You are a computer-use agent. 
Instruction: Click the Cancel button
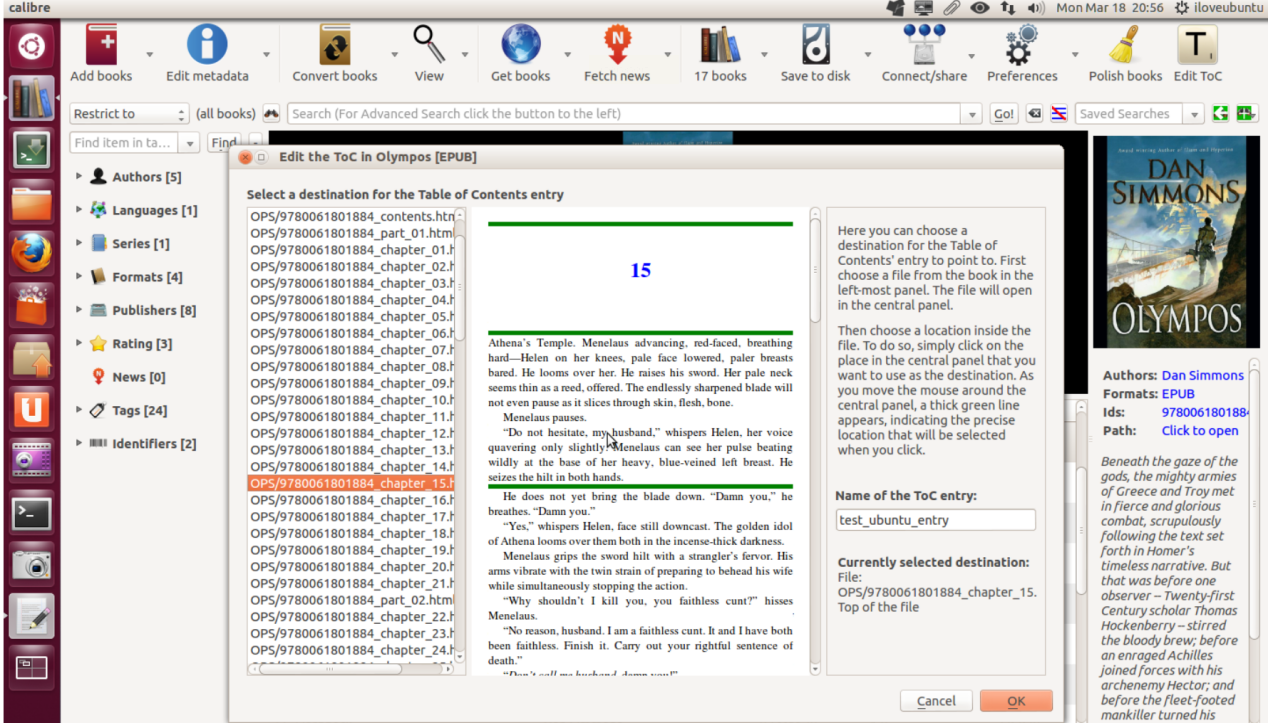[936, 701]
